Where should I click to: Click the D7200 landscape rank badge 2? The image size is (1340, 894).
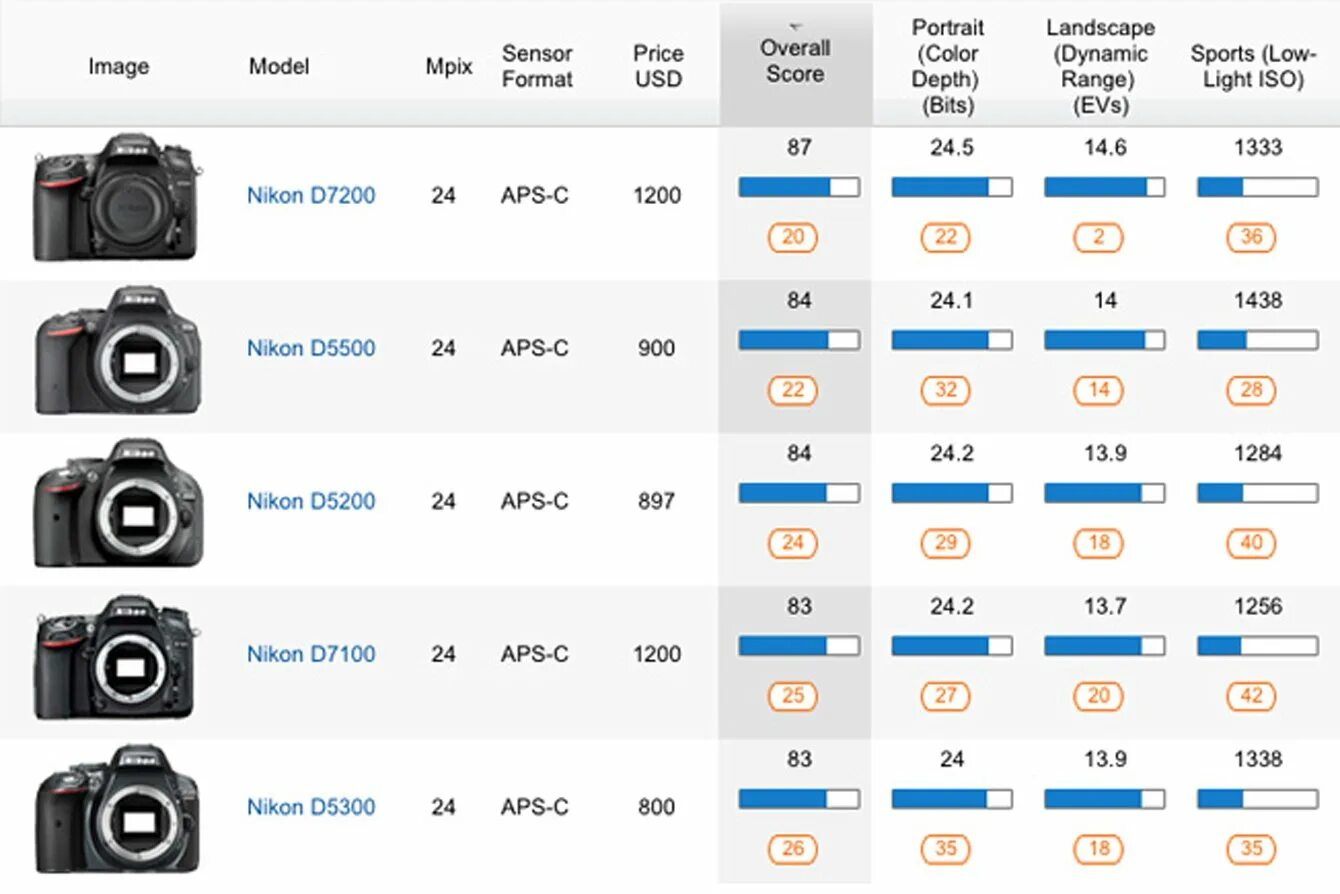(x=1099, y=237)
